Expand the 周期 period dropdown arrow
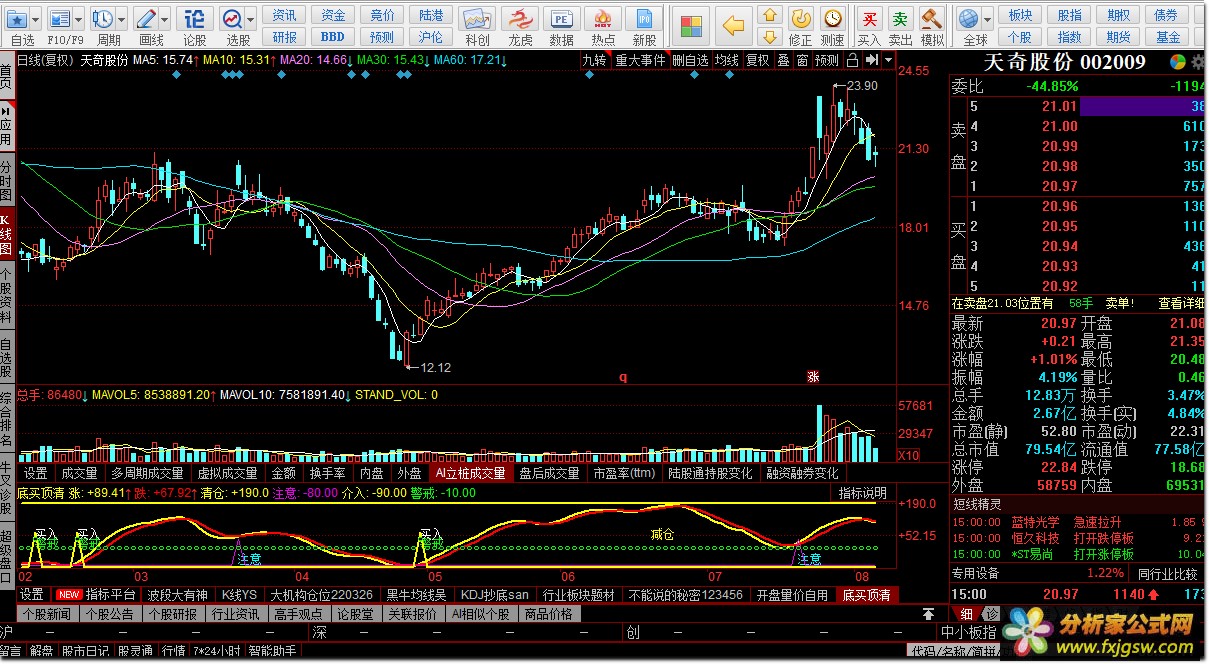The height and width of the screenshot is (664, 1210). pyautogui.click(x=121, y=18)
